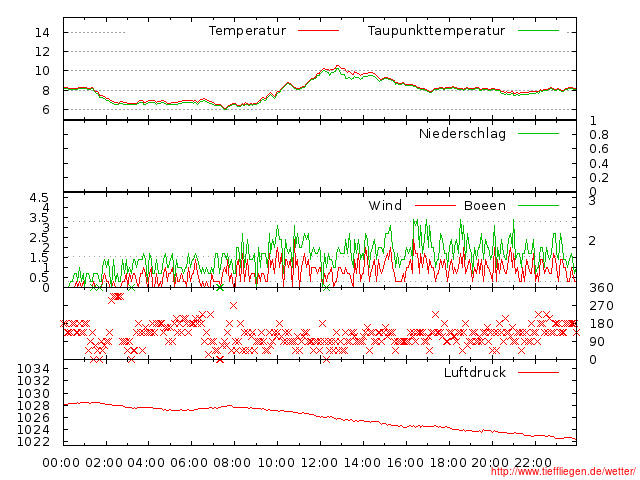Click the 360 wind direction axis value
Screen dimensions: 640x480
[601, 288]
